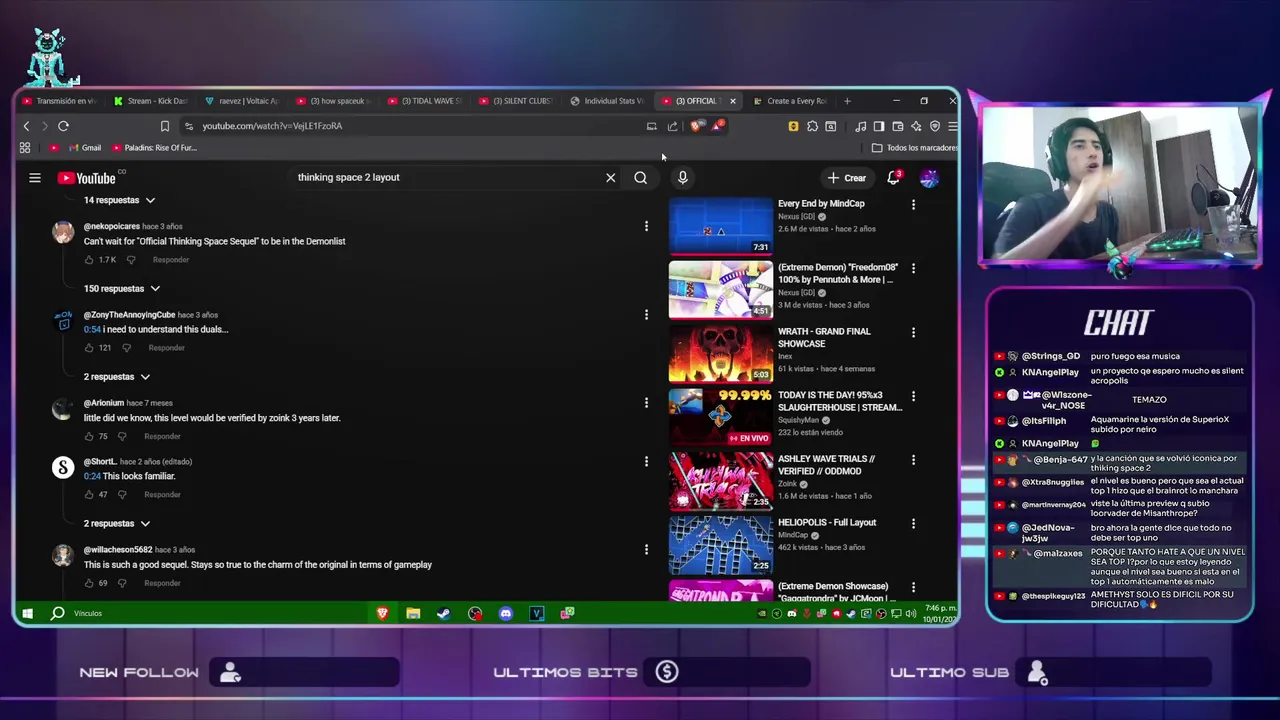Open browser extensions puzzle icon
The height and width of the screenshot is (720, 1280).
point(812,126)
